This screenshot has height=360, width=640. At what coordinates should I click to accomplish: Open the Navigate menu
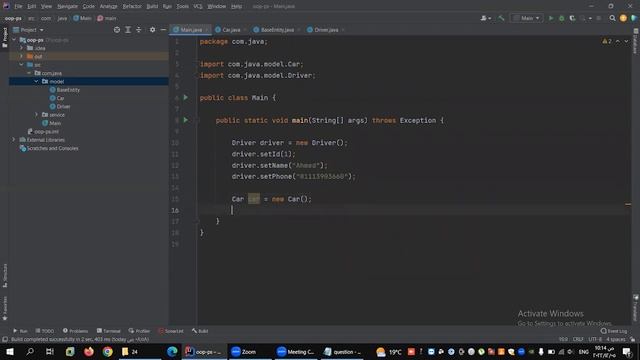pyautogui.click(x=67, y=6)
